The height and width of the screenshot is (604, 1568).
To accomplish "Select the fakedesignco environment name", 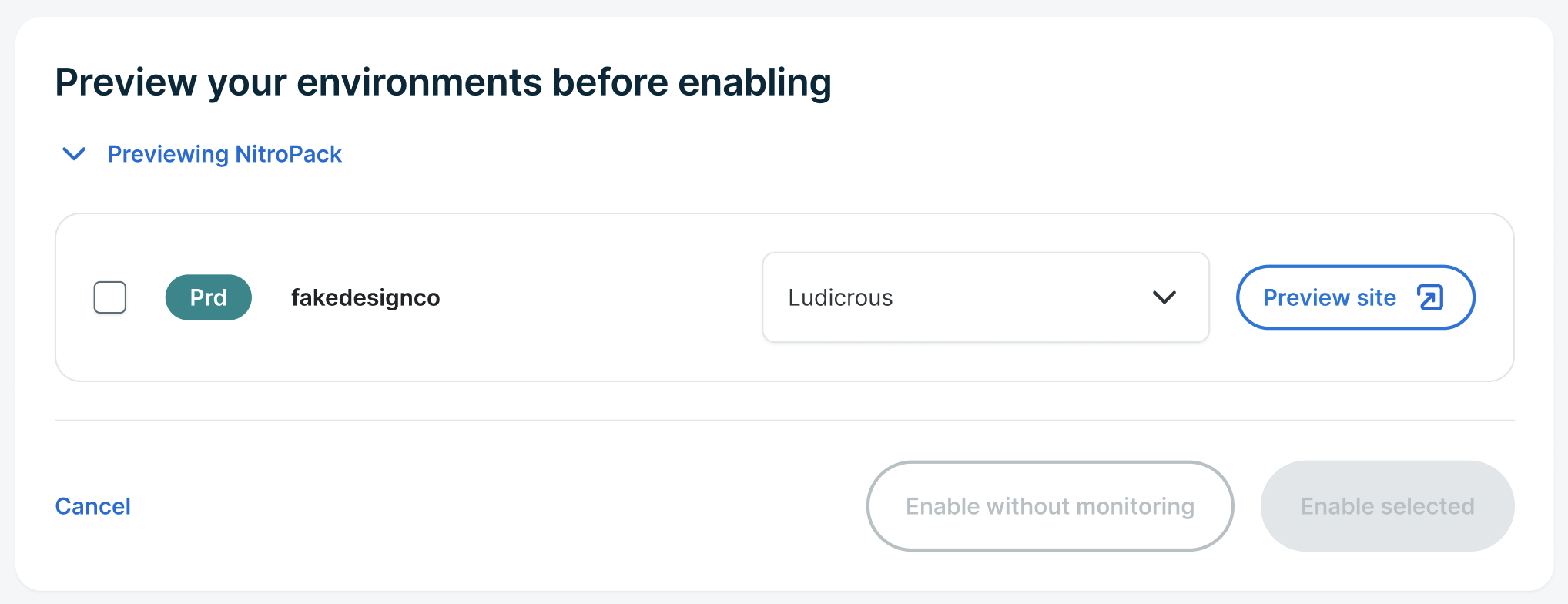I will tap(365, 297).
